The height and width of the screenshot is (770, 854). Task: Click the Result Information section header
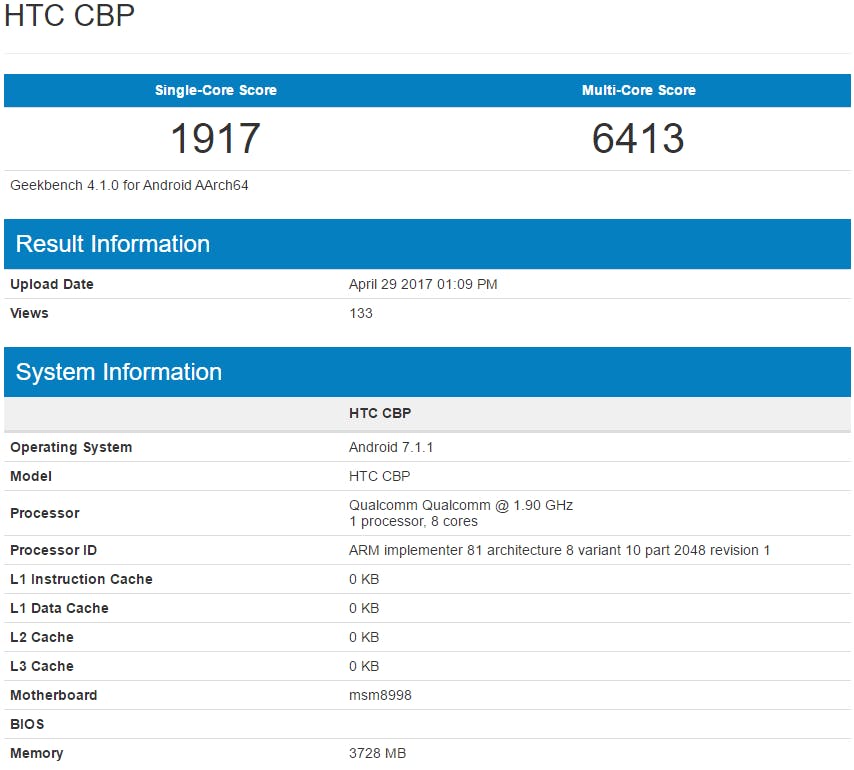111,244
